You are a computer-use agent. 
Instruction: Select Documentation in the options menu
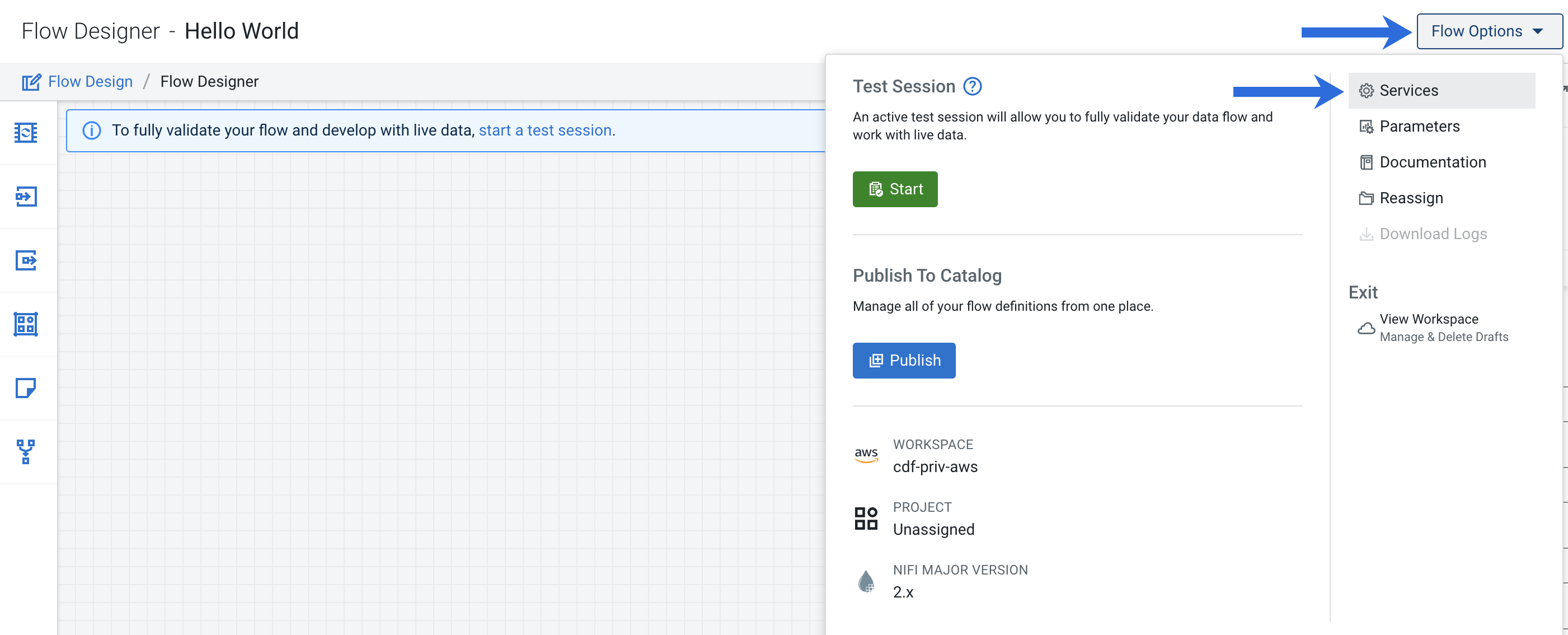(x=1432, y=162)
